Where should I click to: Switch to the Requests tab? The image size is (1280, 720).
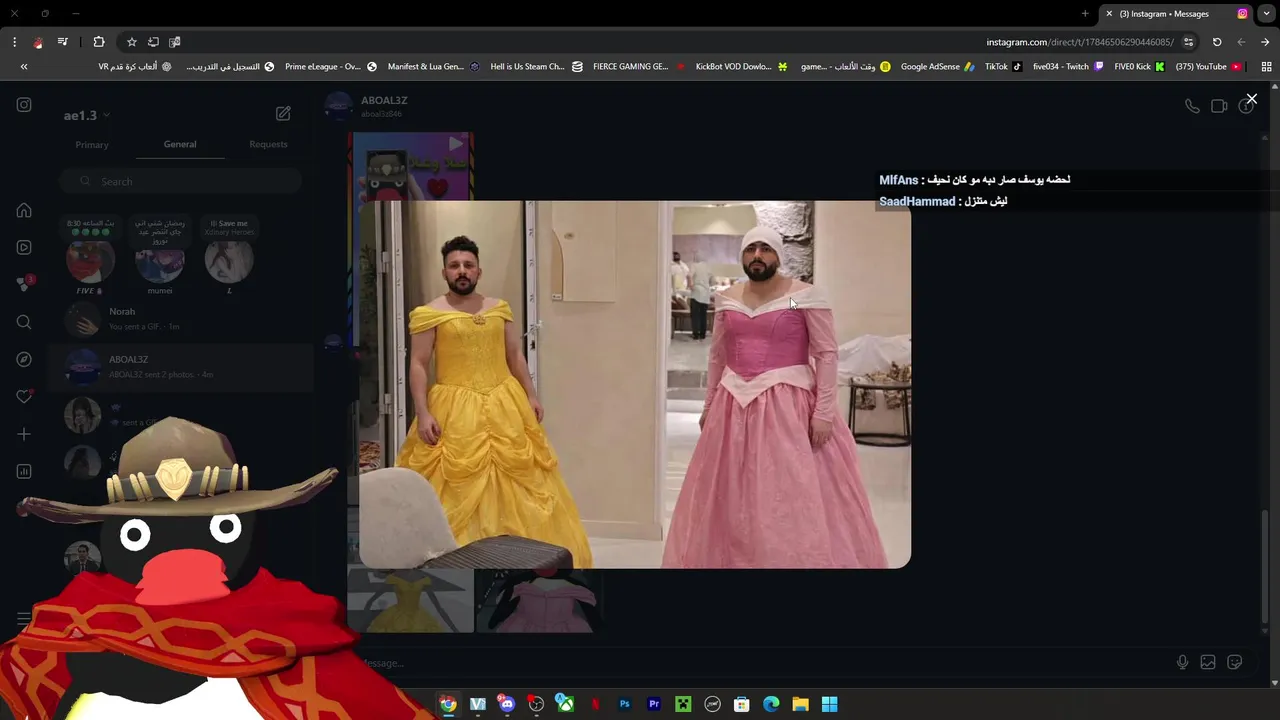pyautogui.click(x=268, y=144)
